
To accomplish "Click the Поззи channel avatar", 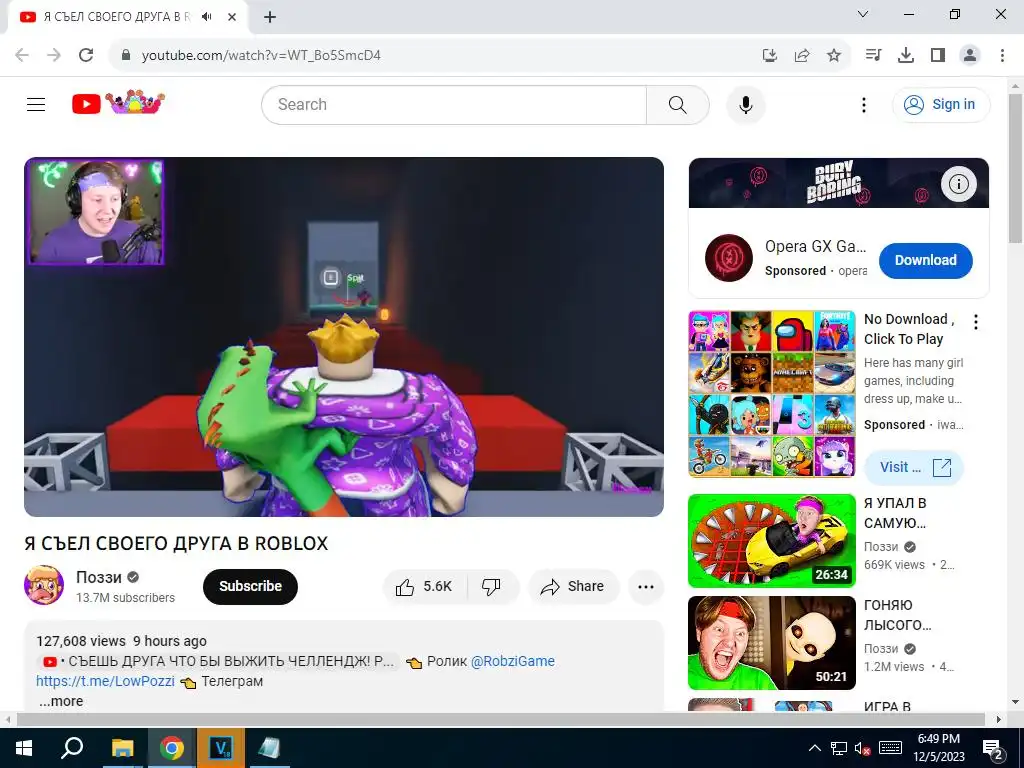I will [44, 585].
